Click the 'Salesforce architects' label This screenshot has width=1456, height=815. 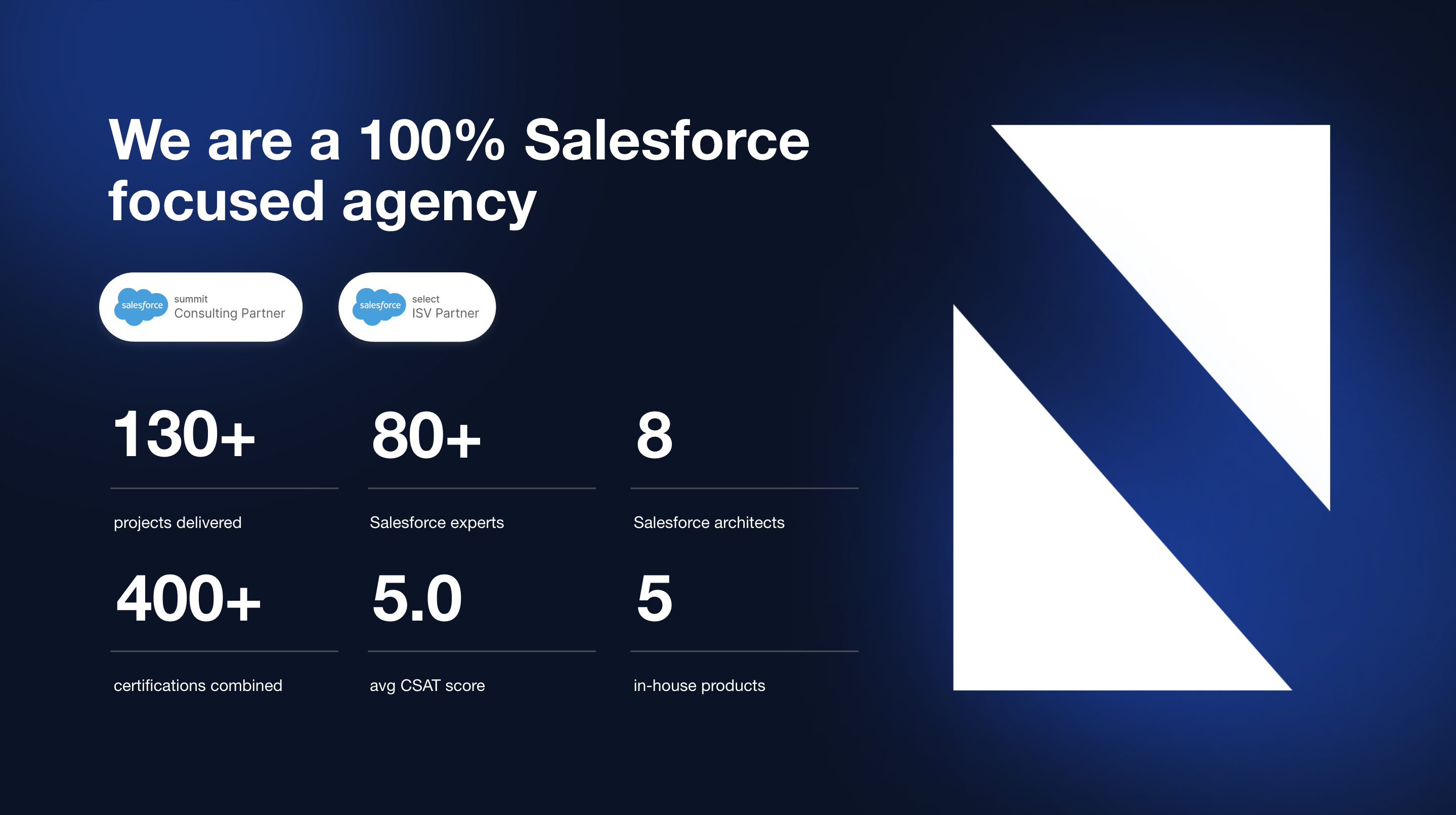pyautogui.click(x=709, y=522)
